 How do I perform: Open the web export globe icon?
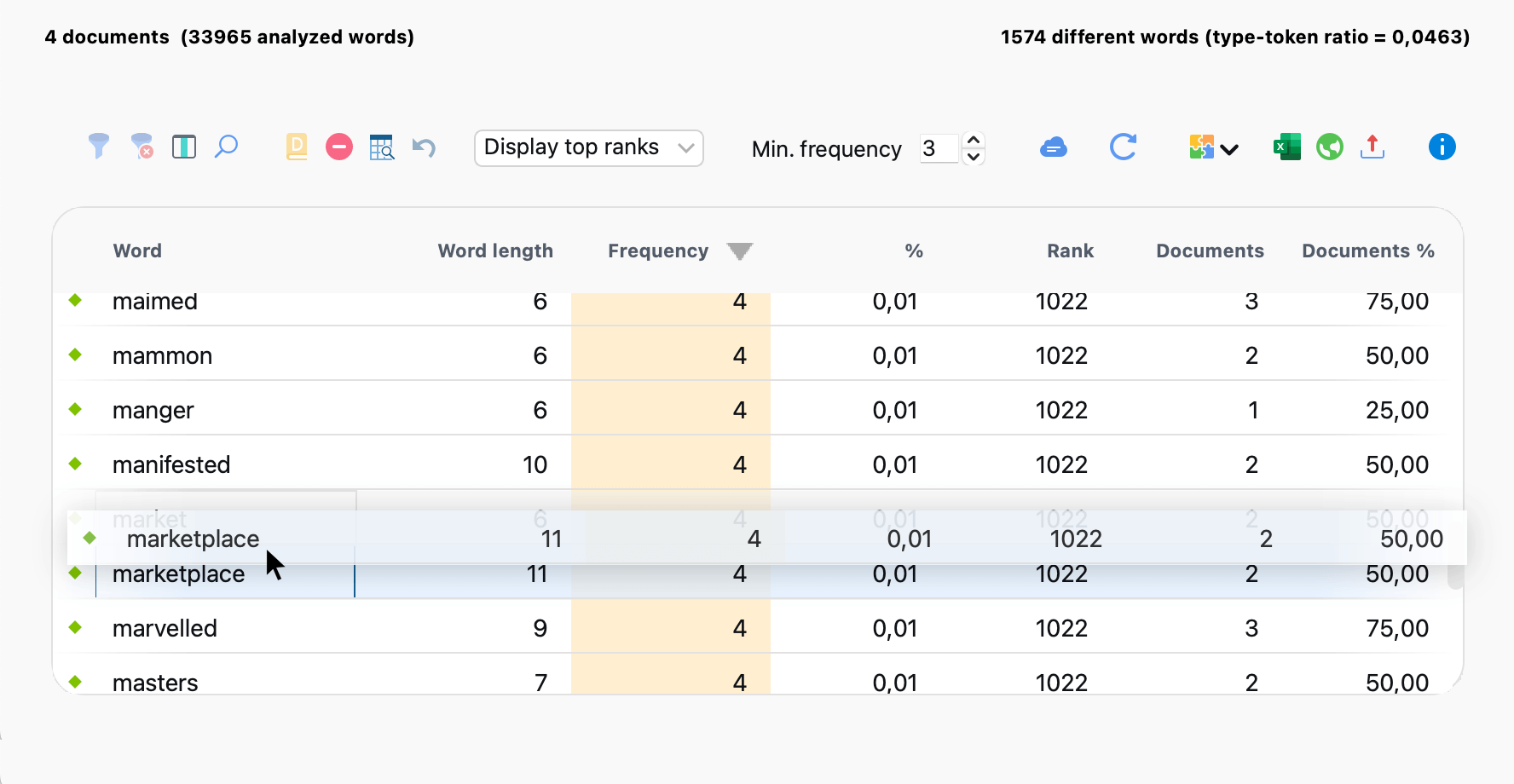[x=1329, y=147]
